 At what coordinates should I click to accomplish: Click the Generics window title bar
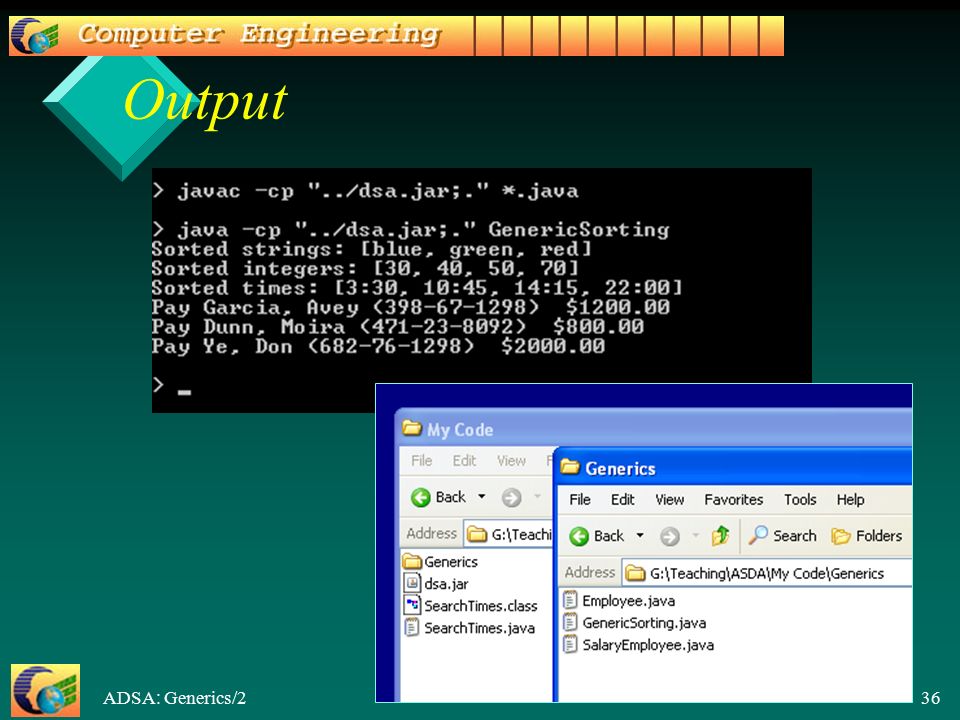coord(733,468)
